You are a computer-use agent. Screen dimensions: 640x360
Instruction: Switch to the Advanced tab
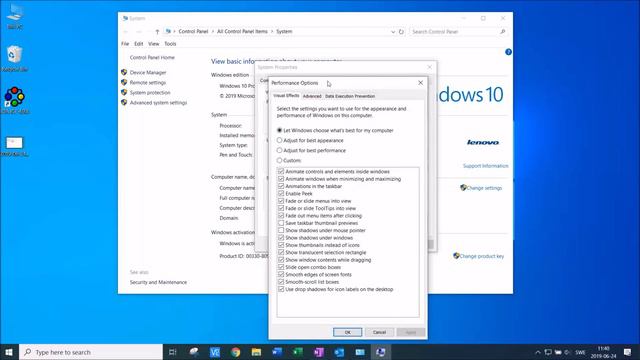point(312,96)
